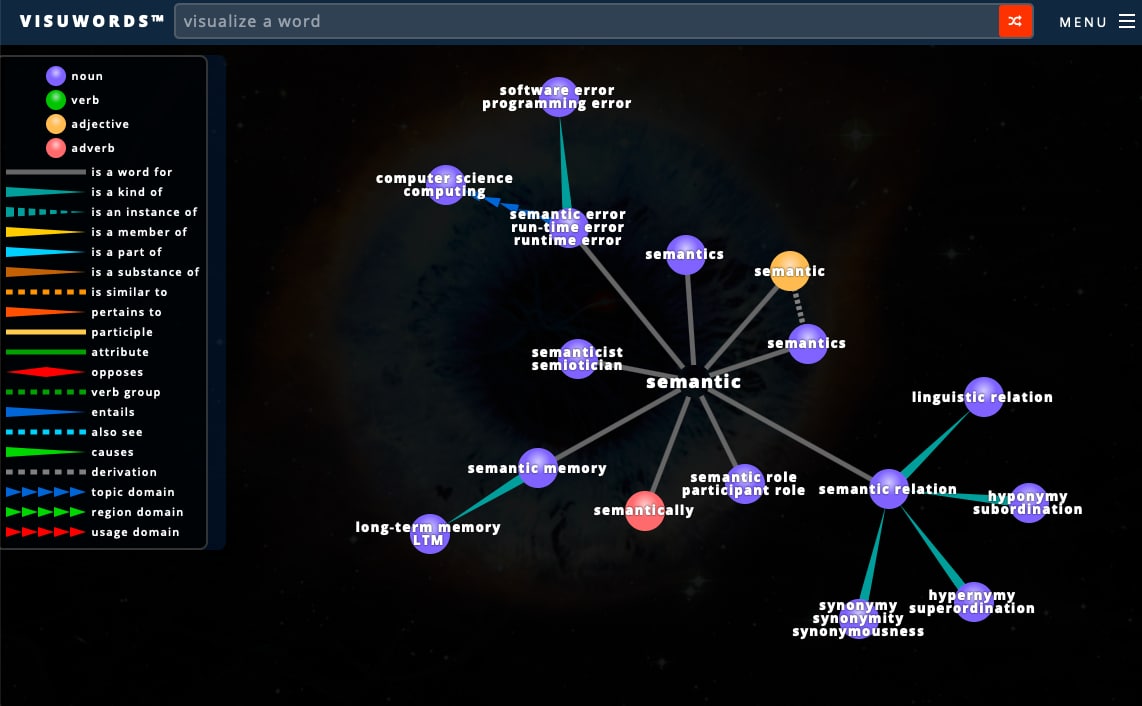Click the 'is an instance of' legend entry

tap(101, 212)
